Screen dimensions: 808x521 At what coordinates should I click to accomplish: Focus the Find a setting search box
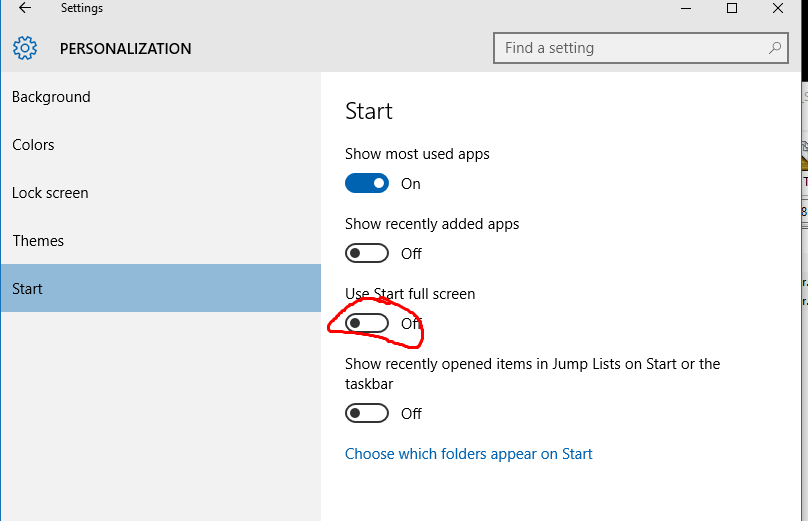point(641,48)
